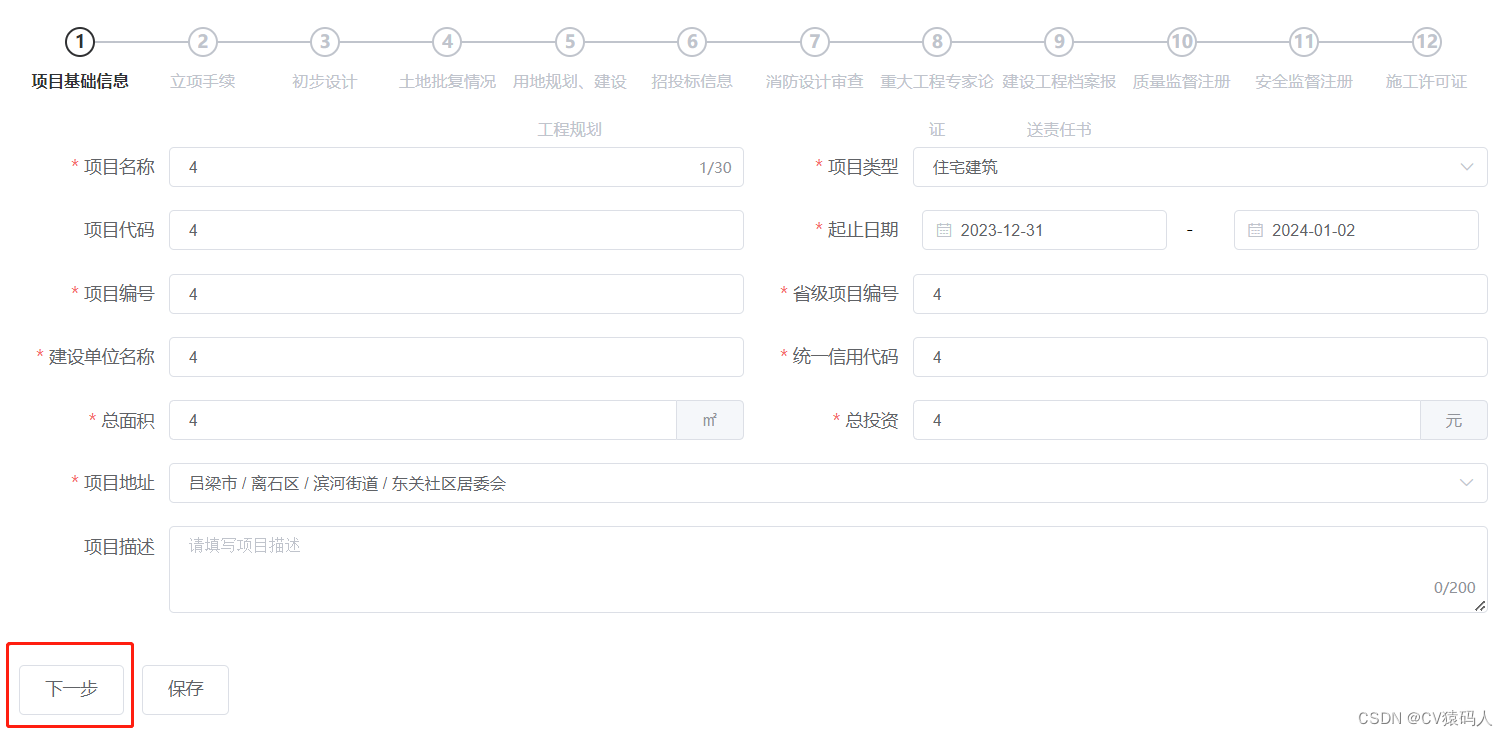
Task: Focus the 总投资 input field
Action: coord(1167,420)
